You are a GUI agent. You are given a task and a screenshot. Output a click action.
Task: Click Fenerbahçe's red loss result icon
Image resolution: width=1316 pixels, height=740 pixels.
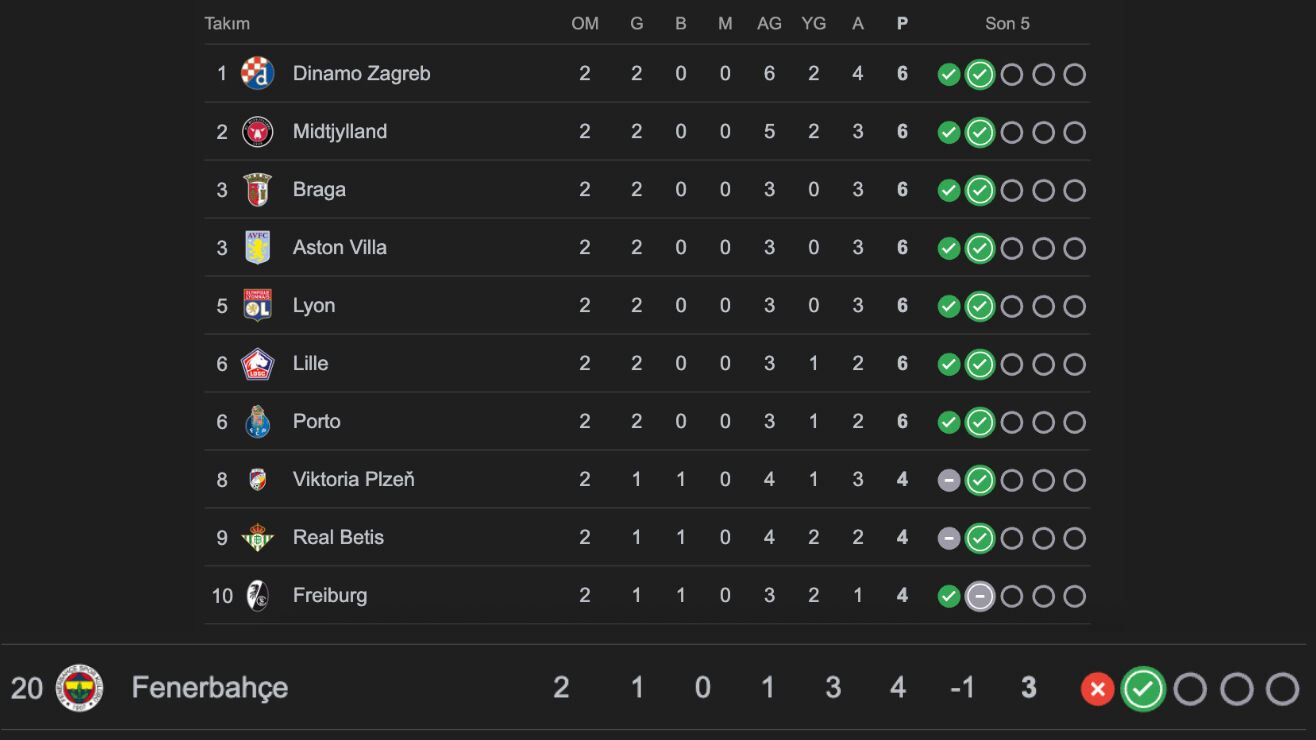(x=1097, y=689)
